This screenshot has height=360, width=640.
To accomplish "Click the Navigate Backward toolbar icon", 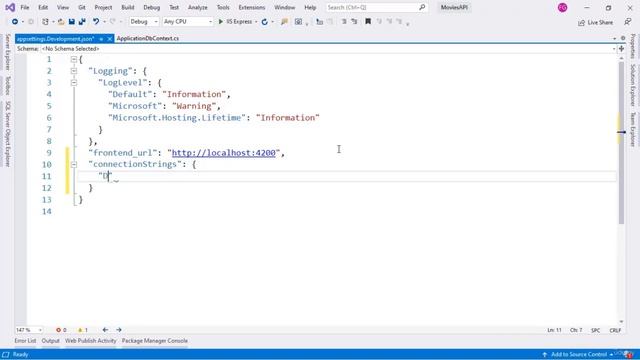I will click(x=15, y=22).
